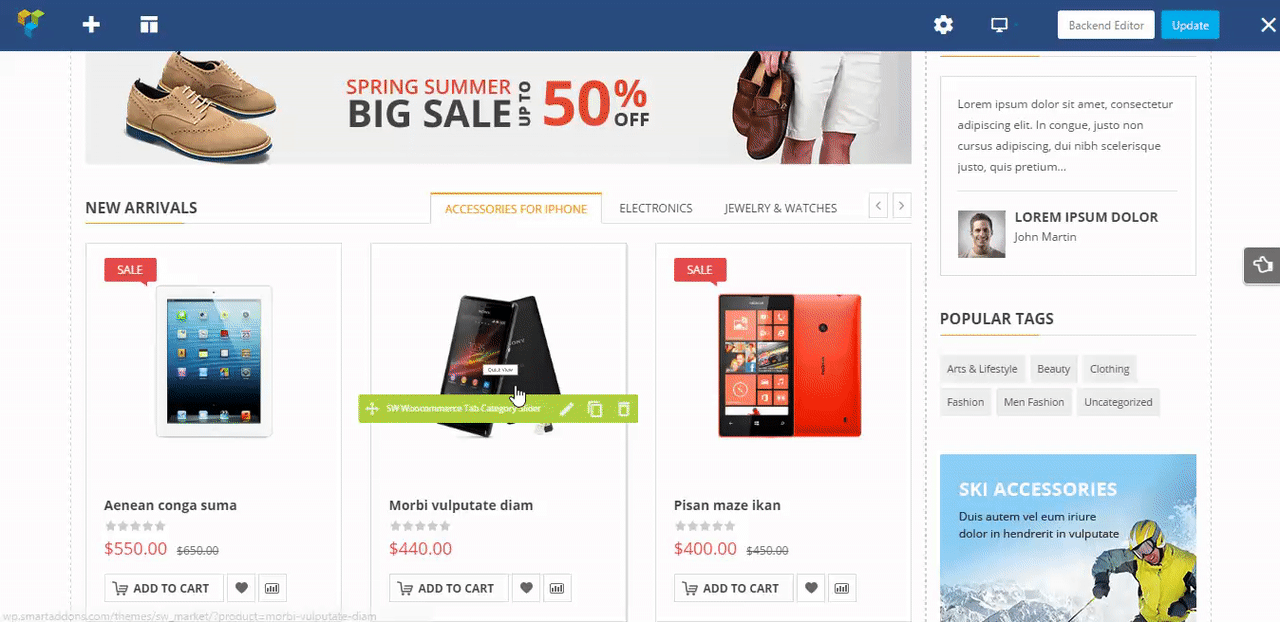Open page settings gear icon
This screenshot has height=622, width=1280.
click(943, 25)
